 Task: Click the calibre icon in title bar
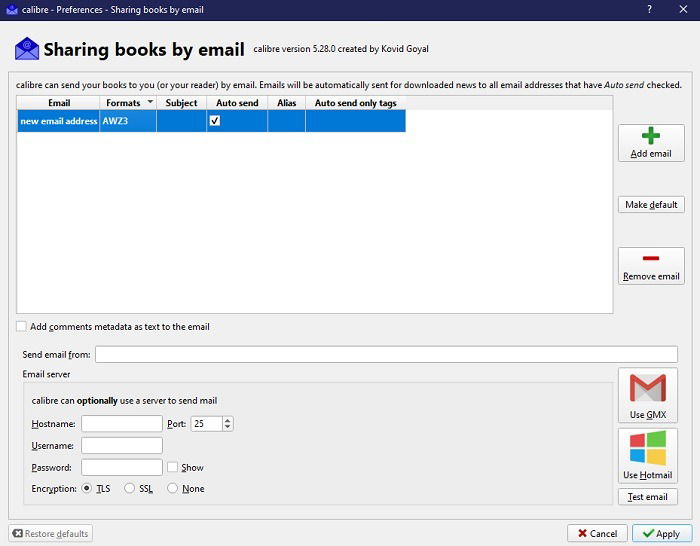click(x=12, y=9)
